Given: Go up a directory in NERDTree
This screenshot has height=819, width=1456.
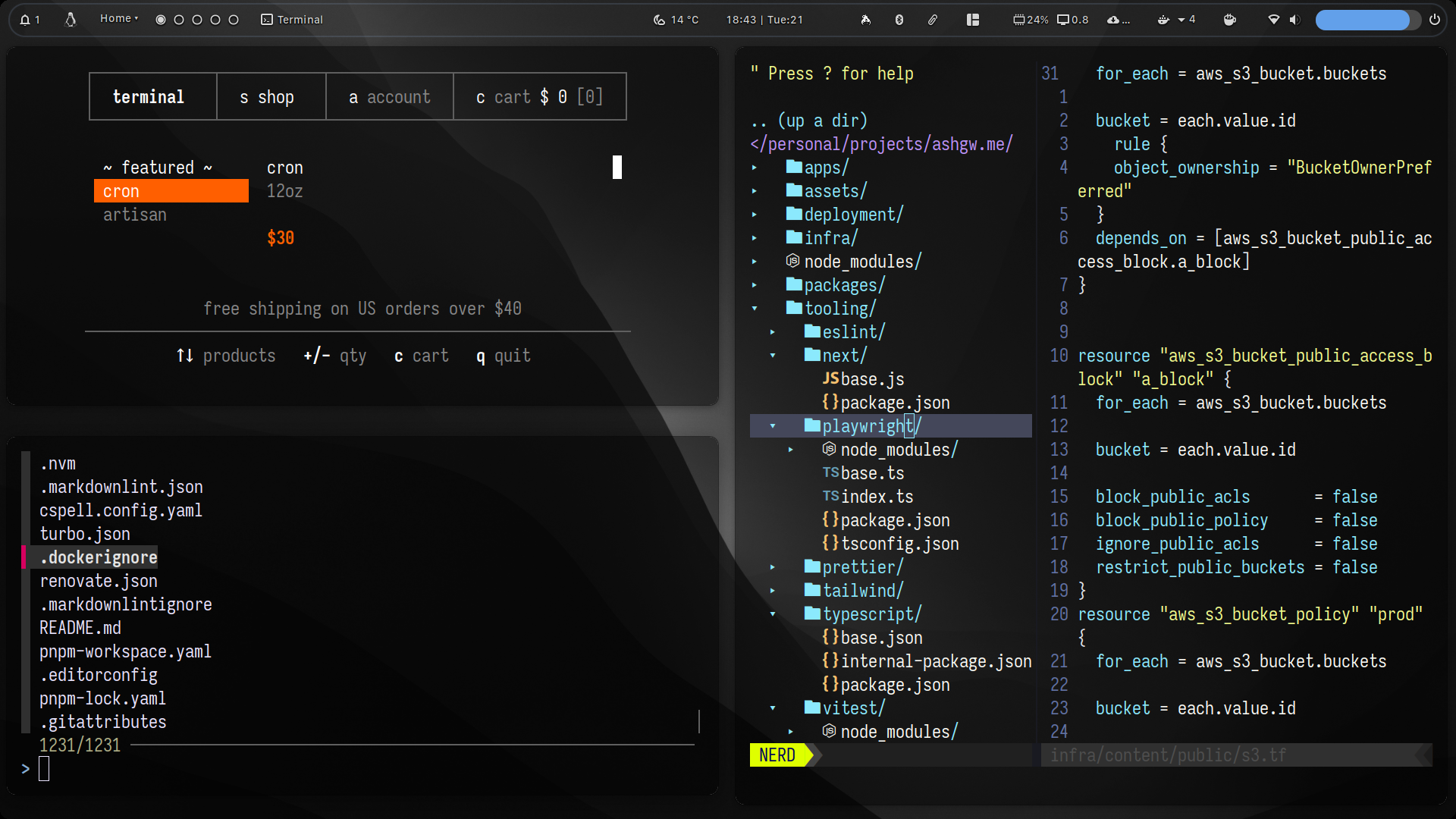Looking at the screenshot, I should 809,121.
